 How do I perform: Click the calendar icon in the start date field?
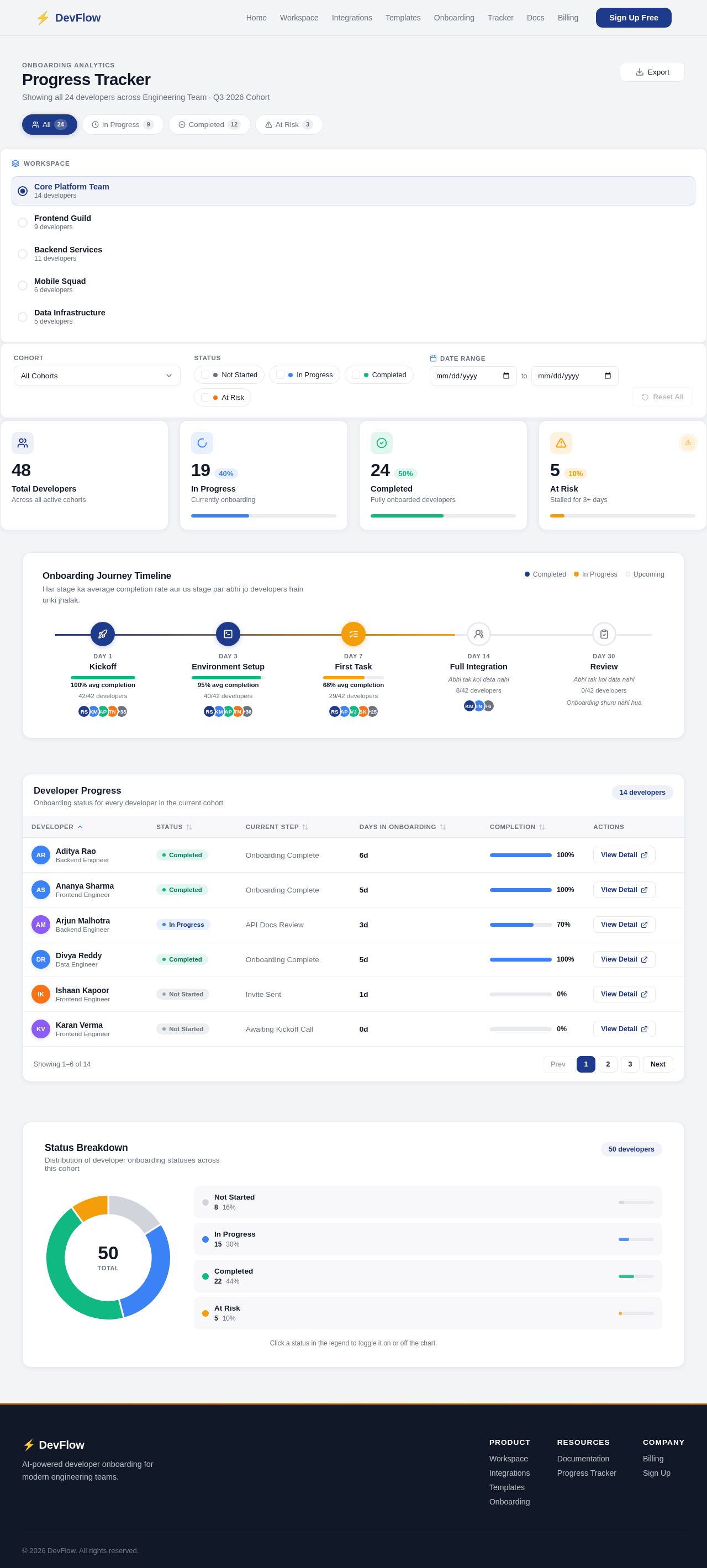(x=506, y=376)
